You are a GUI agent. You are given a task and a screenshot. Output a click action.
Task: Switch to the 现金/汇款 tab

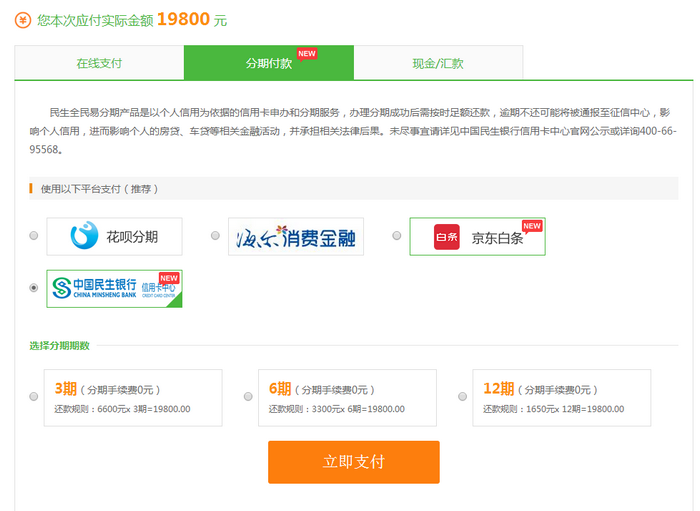[x=438, y=63]
